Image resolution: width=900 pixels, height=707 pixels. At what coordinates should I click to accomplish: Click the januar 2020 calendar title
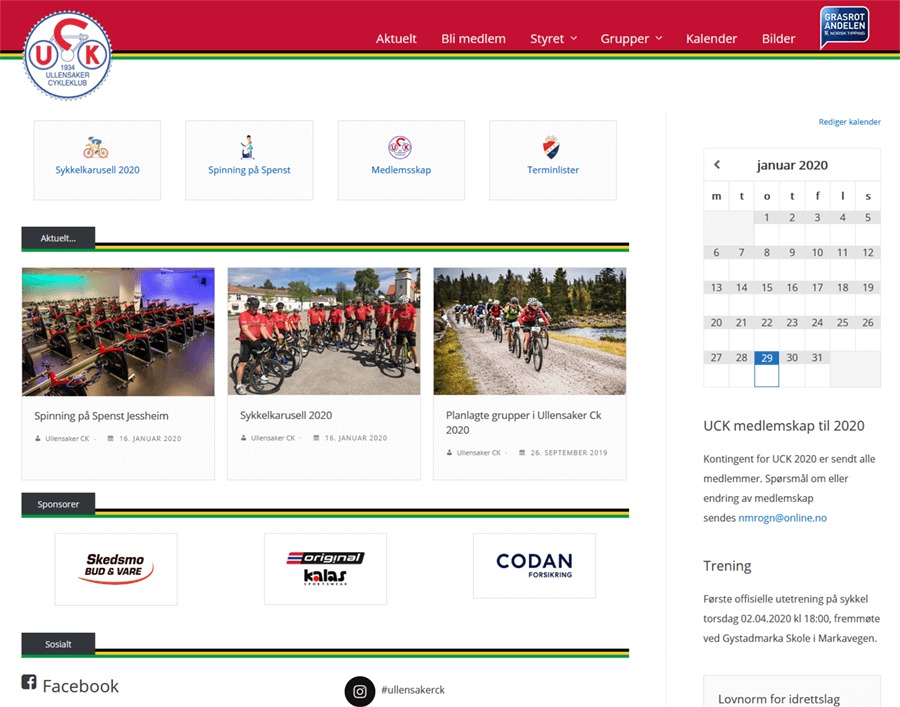click(x=792, y=165)
